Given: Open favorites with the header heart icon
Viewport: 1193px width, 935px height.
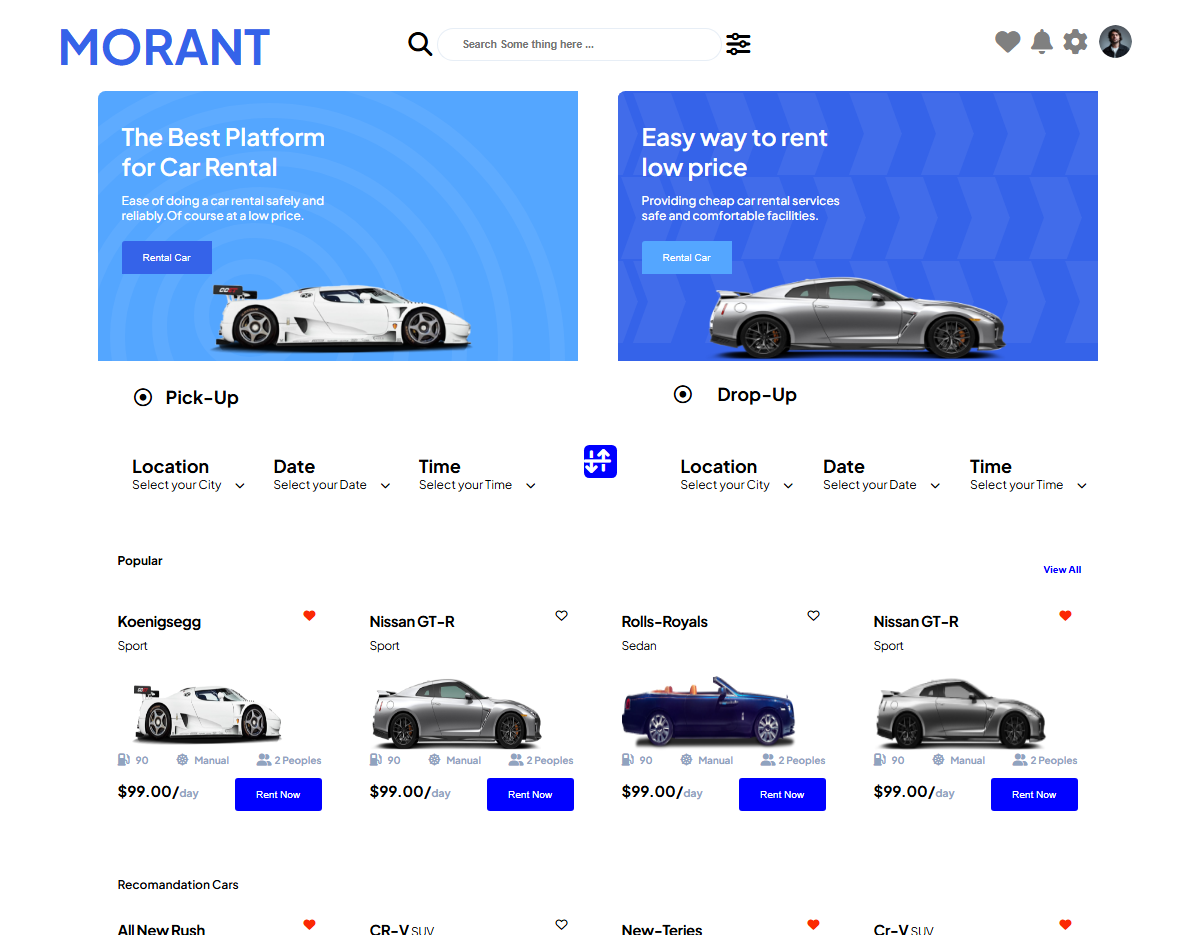Looking at the screenshot, I should point(1007,42).
